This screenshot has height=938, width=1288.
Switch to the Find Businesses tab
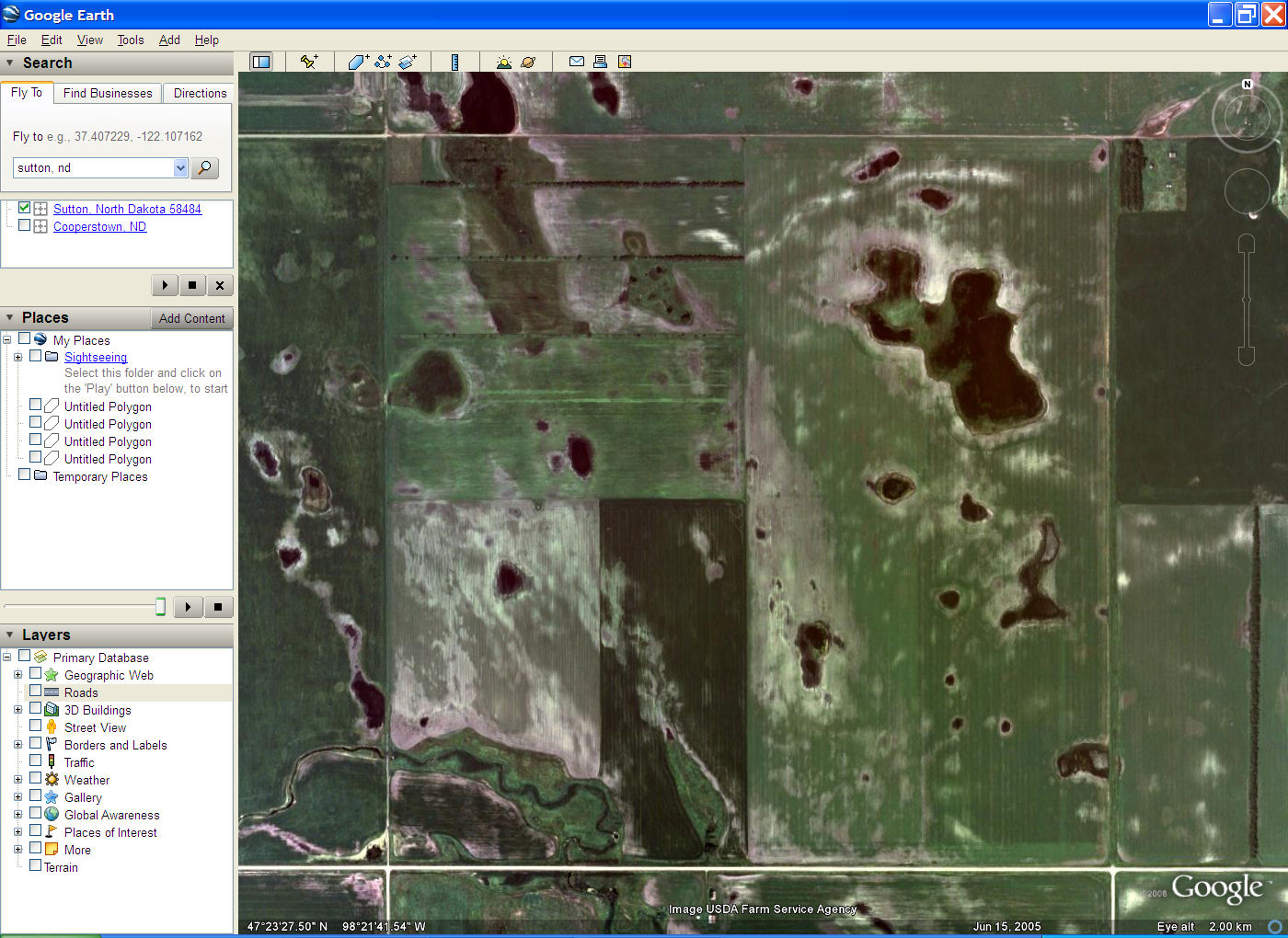coord(108,93)
